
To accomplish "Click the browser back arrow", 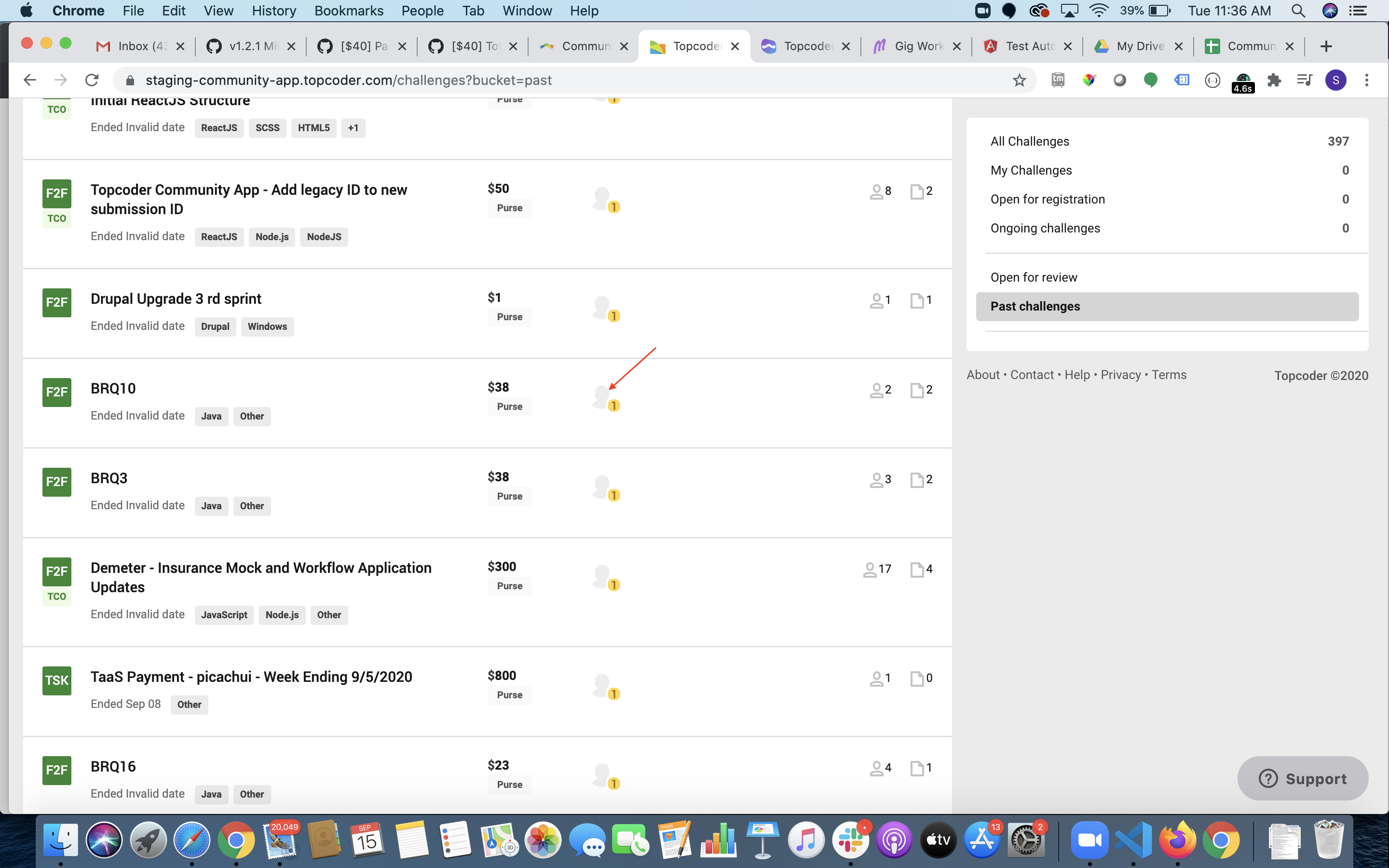I will (x=30, y=80).
